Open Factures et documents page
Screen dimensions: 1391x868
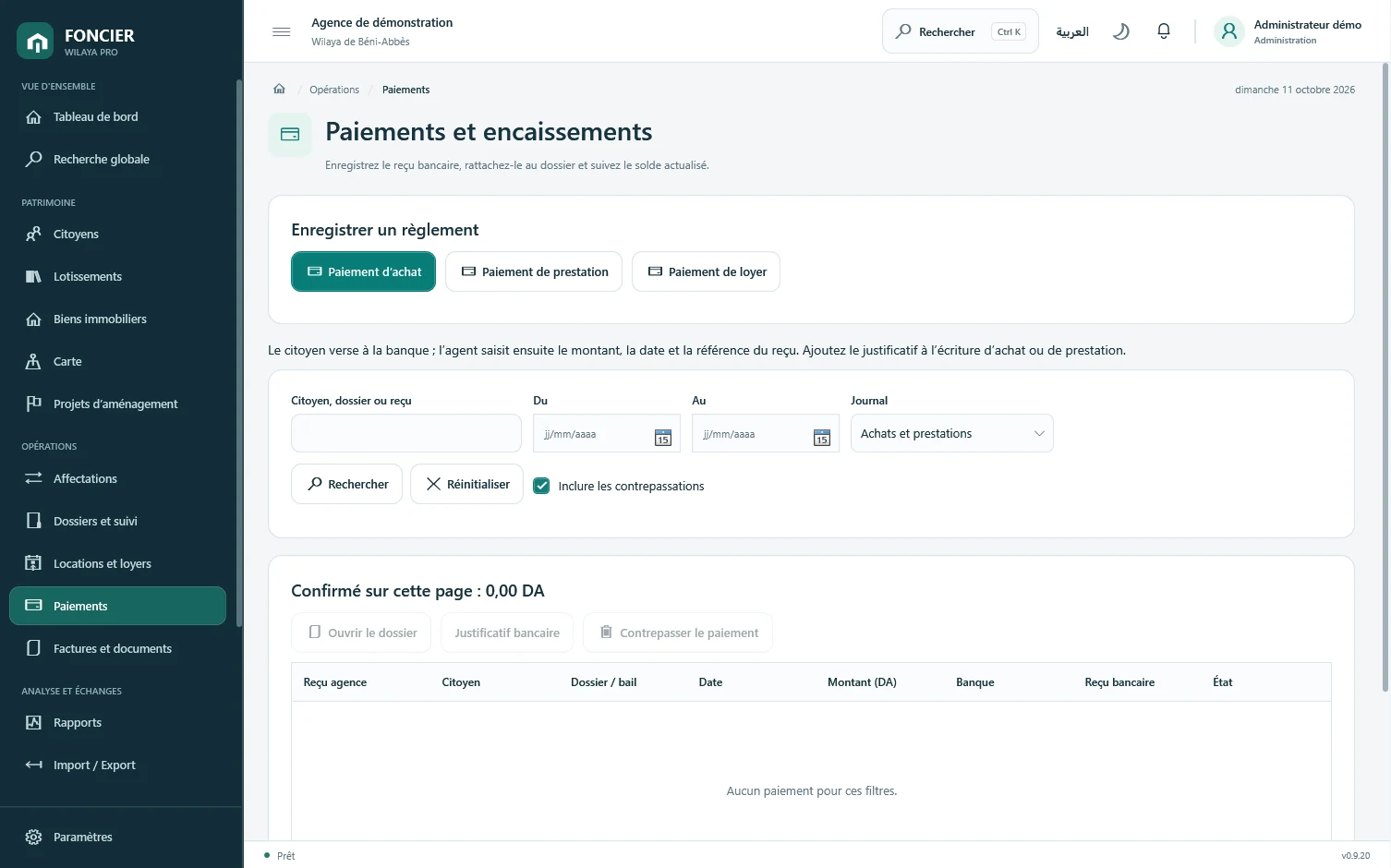117,649
